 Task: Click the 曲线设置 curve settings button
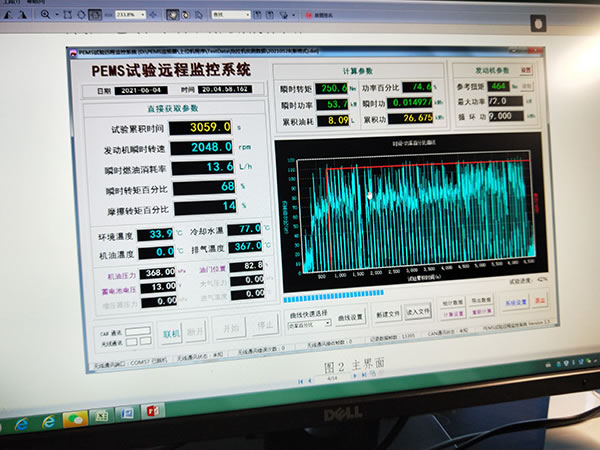(351, 318)
